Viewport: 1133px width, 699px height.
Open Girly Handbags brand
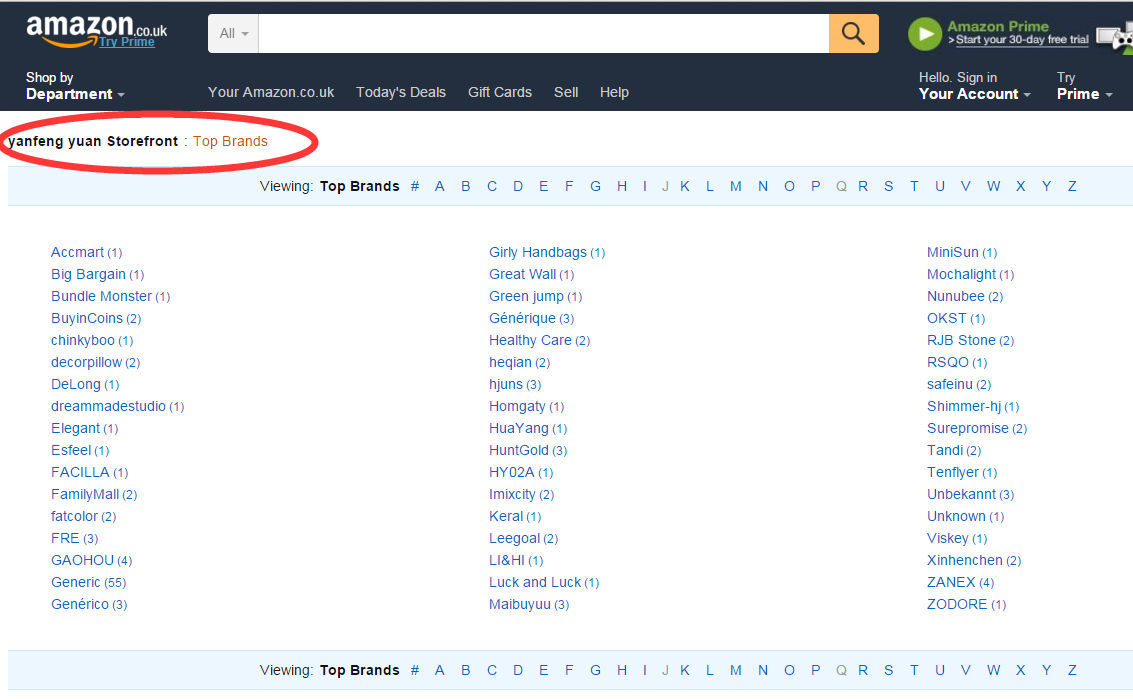[x=538, y=252]
